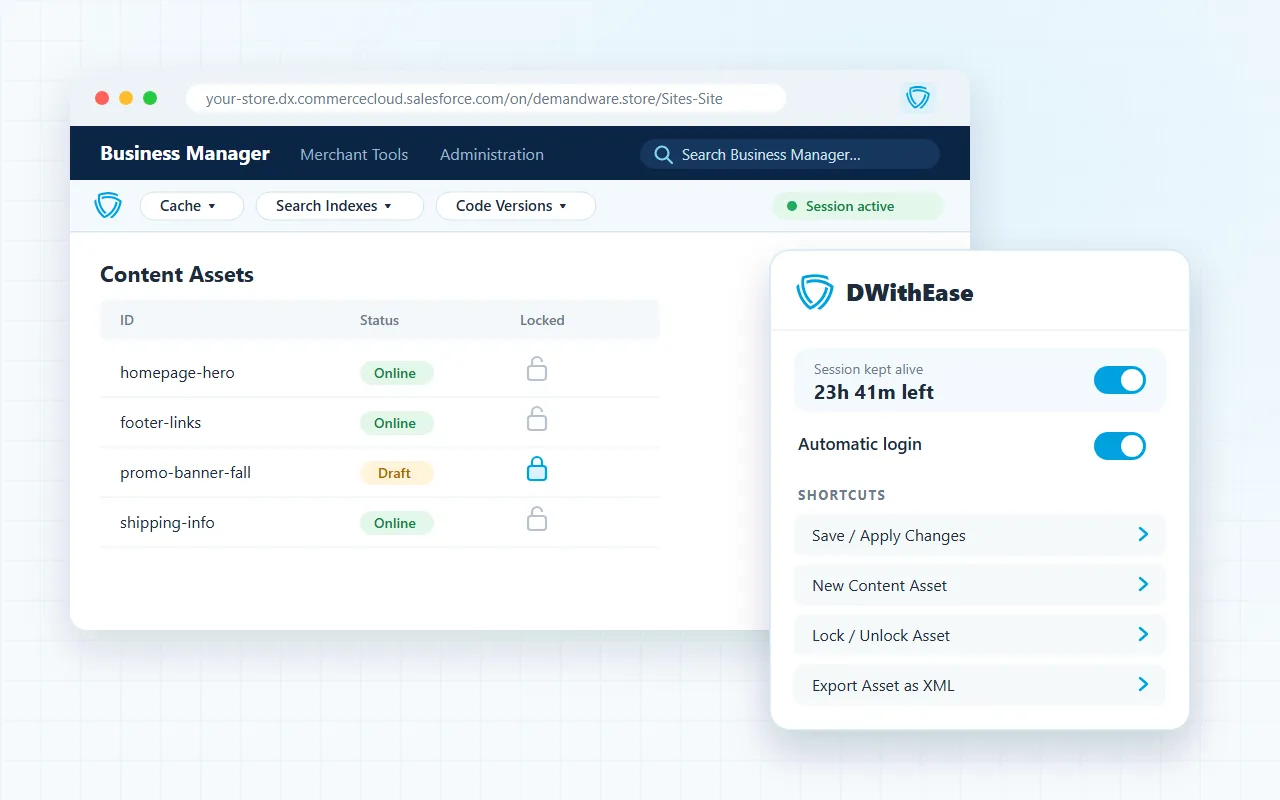Click the Draft status badge
This screenshot has height=800, width=1280.
point(397,473)
